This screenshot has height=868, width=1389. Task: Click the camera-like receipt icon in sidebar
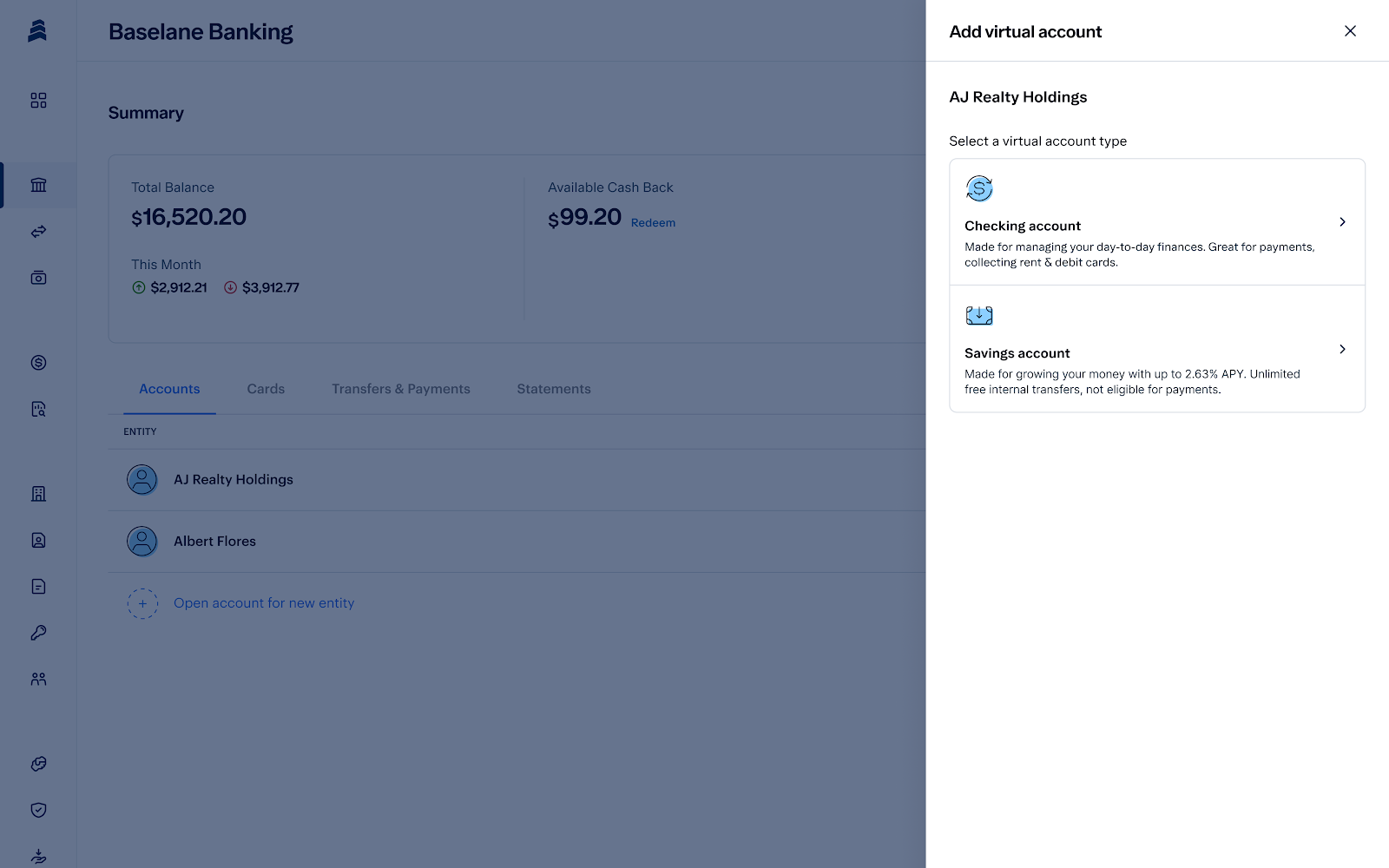click(x=38, y=278)
